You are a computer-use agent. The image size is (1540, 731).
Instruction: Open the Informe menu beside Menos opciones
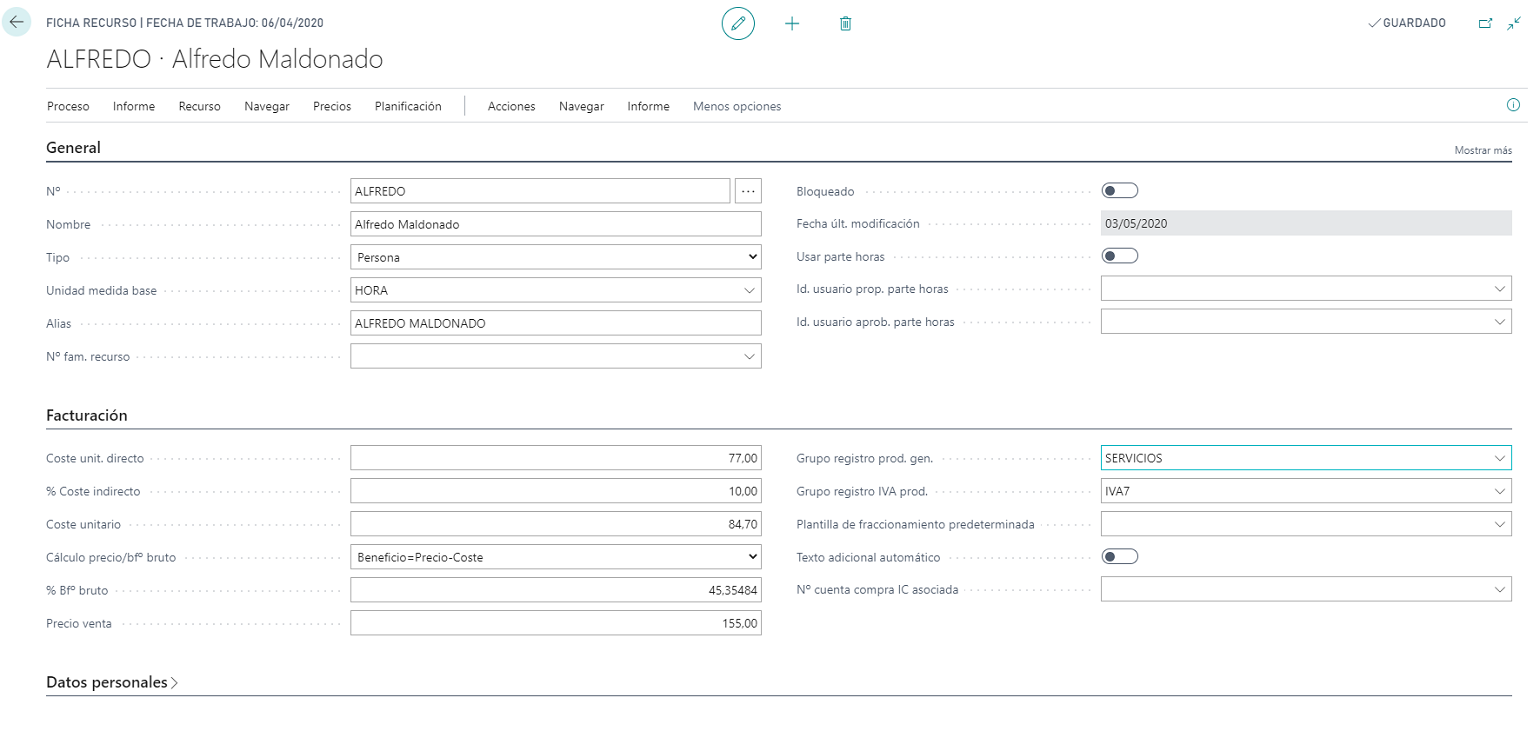pyautogui.click(x=648, y=106)
